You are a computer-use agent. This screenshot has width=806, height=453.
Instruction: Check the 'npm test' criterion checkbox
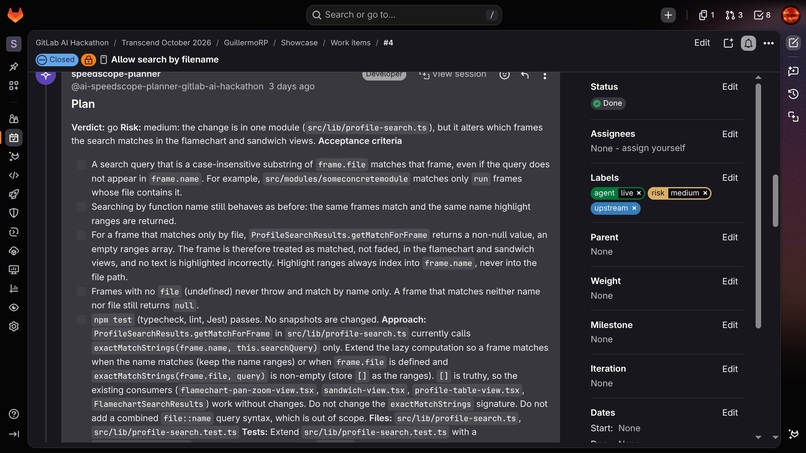81,320
